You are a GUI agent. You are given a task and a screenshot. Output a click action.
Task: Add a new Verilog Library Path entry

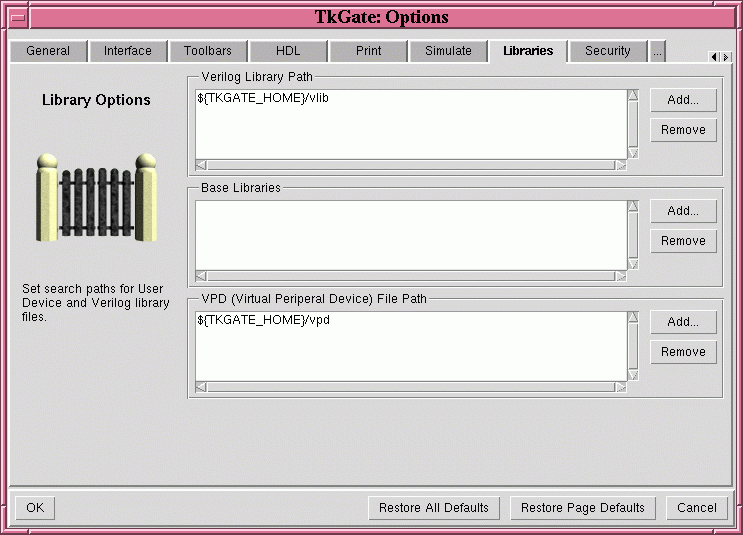click(683, 100)
